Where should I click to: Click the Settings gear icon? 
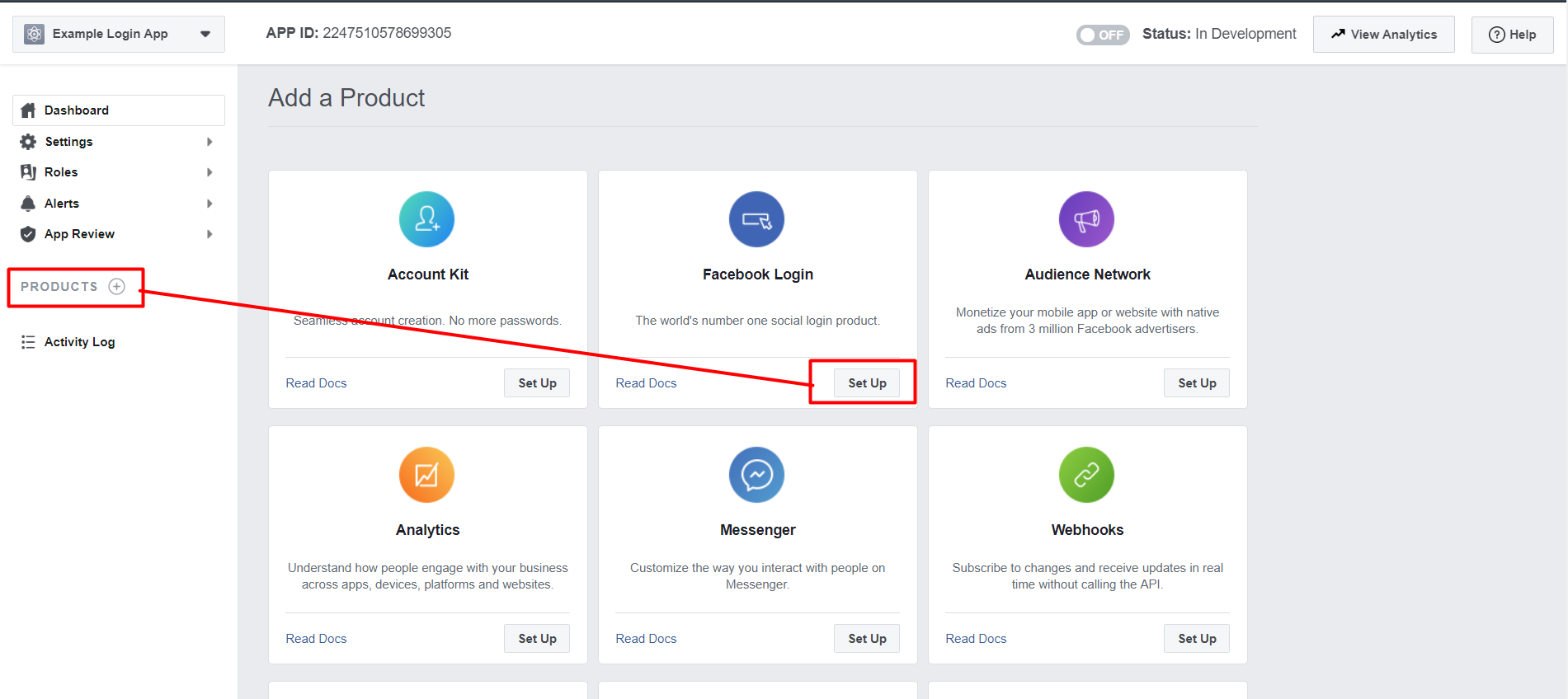[28, 142]
